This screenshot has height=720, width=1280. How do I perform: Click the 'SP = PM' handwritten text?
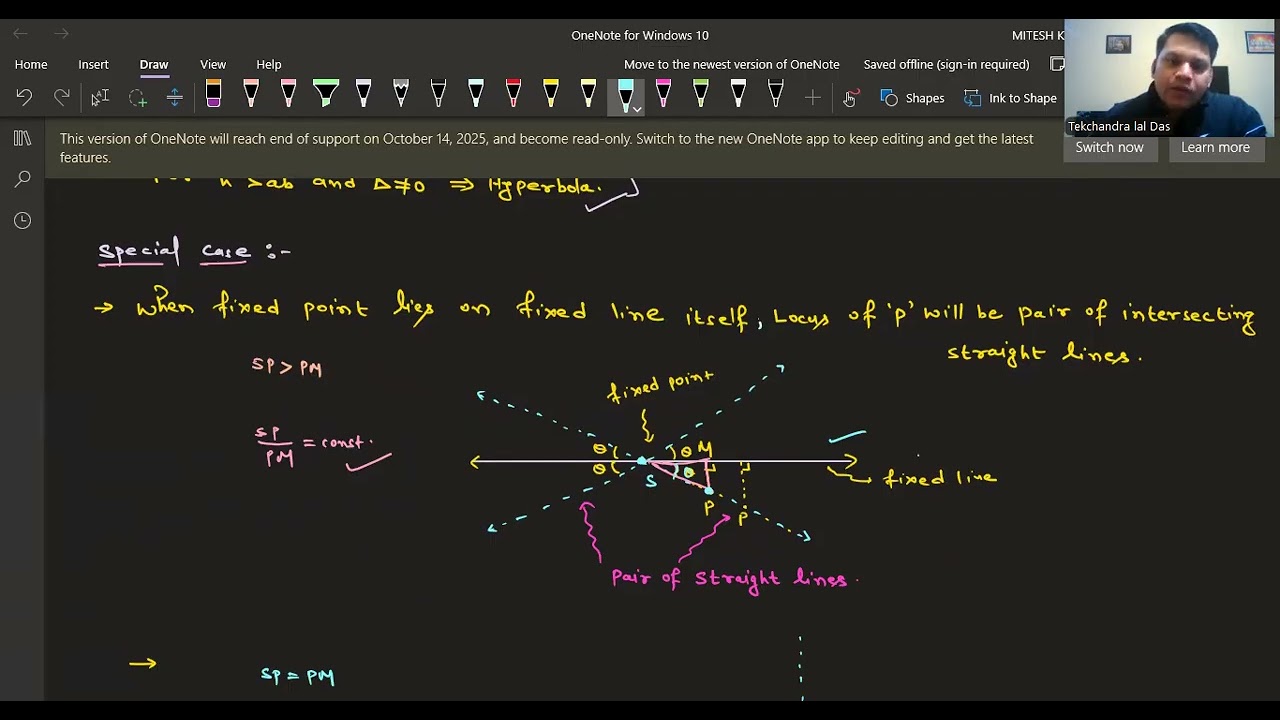pos(297,676)
